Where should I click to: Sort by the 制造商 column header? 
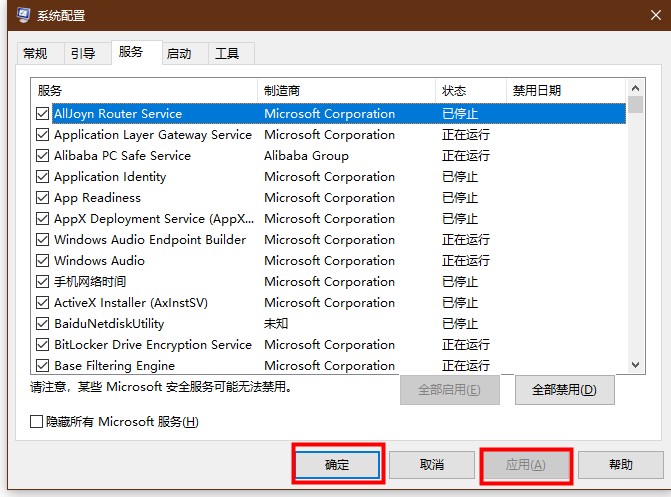[345, 90]
